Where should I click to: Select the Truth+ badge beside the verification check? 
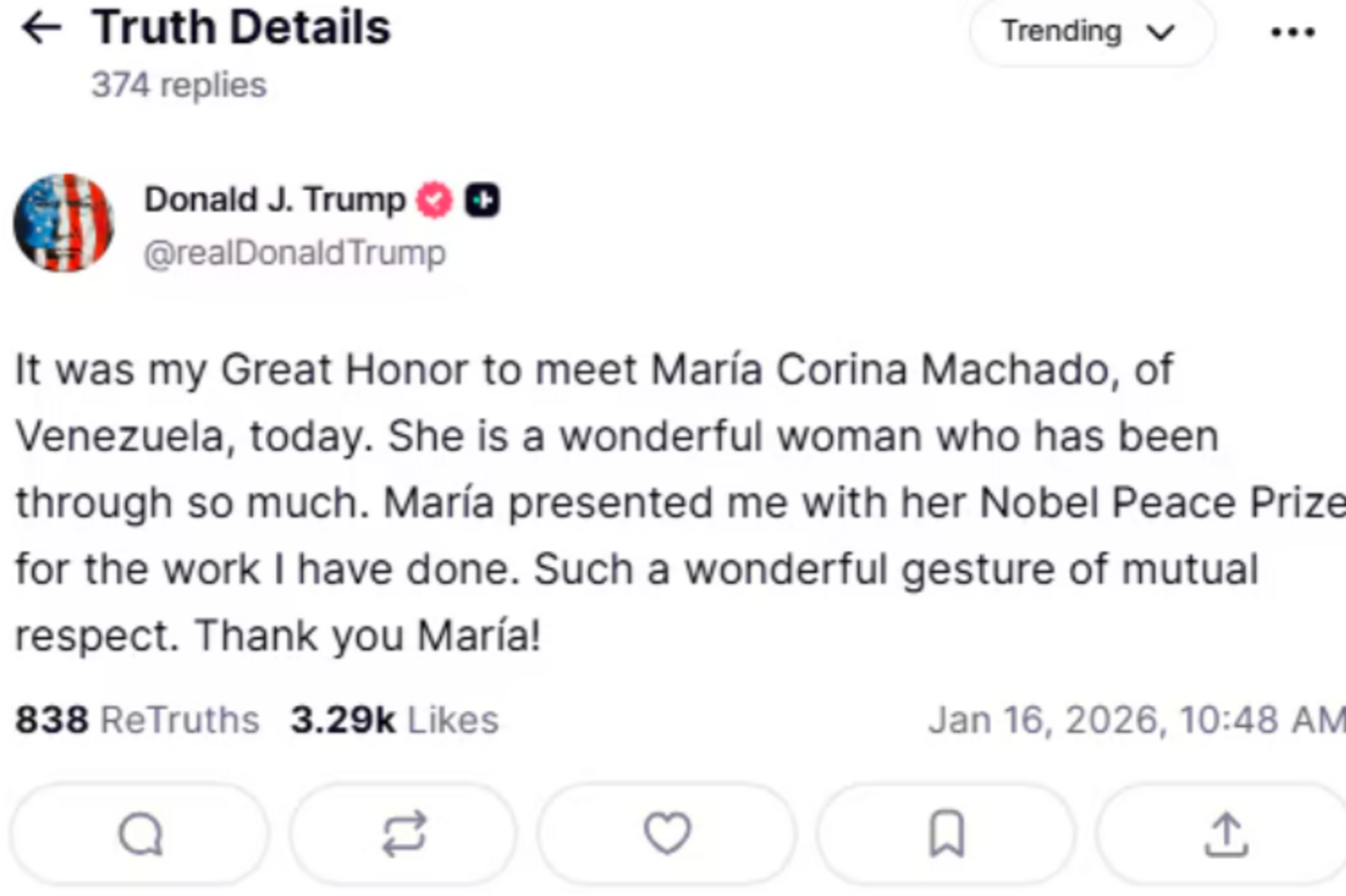pos(482,199)
